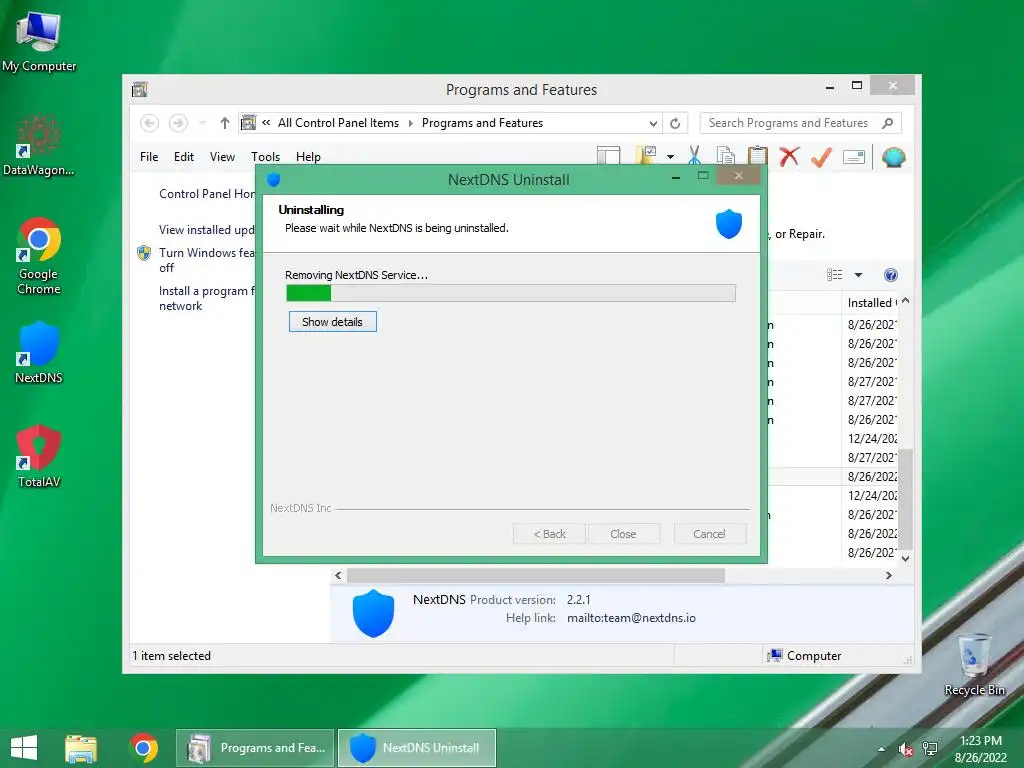Click NextDNS Uninstall title bar shield icon

[274, 180]
